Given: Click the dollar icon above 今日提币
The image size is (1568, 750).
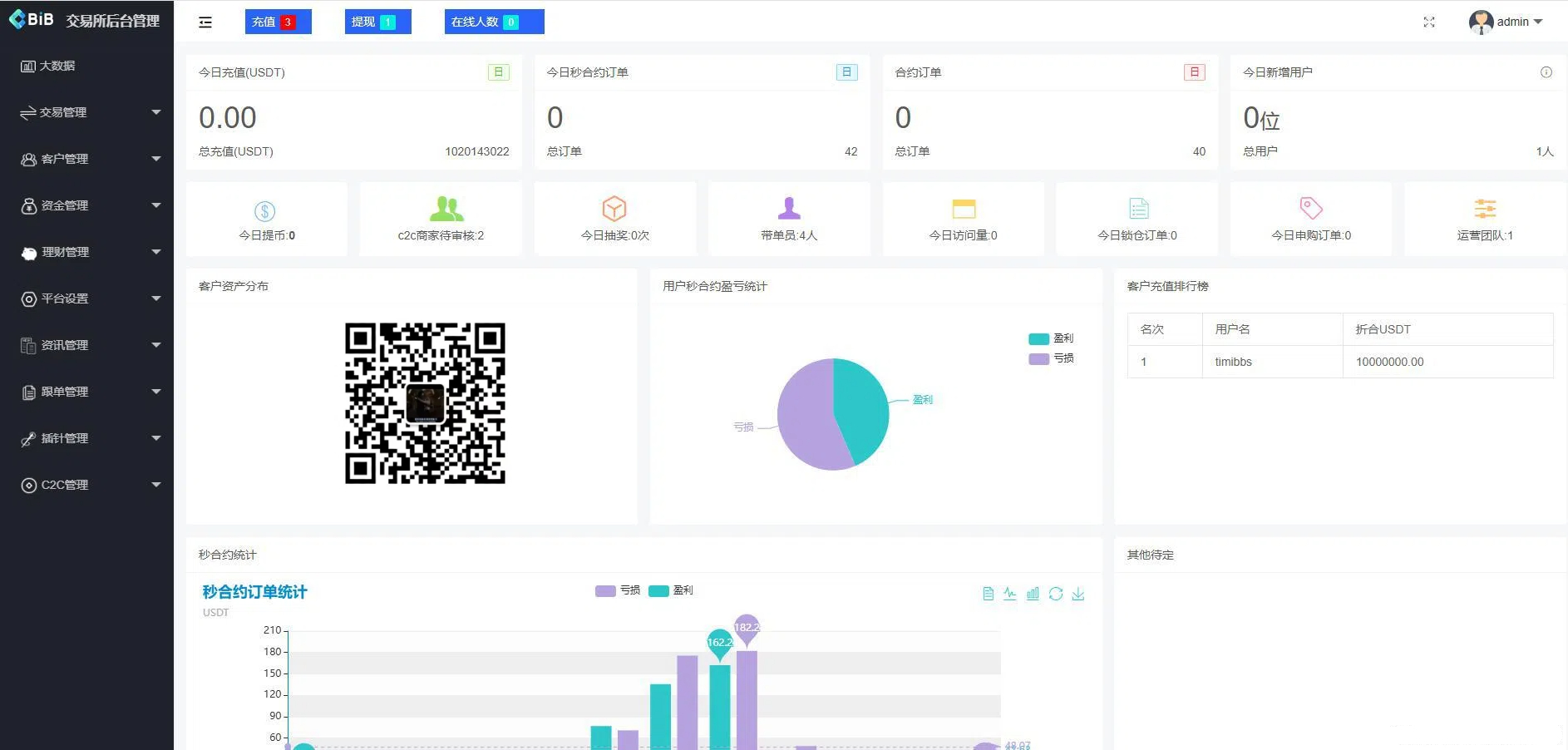Looking at the screenshot, I should click(264, 211).
